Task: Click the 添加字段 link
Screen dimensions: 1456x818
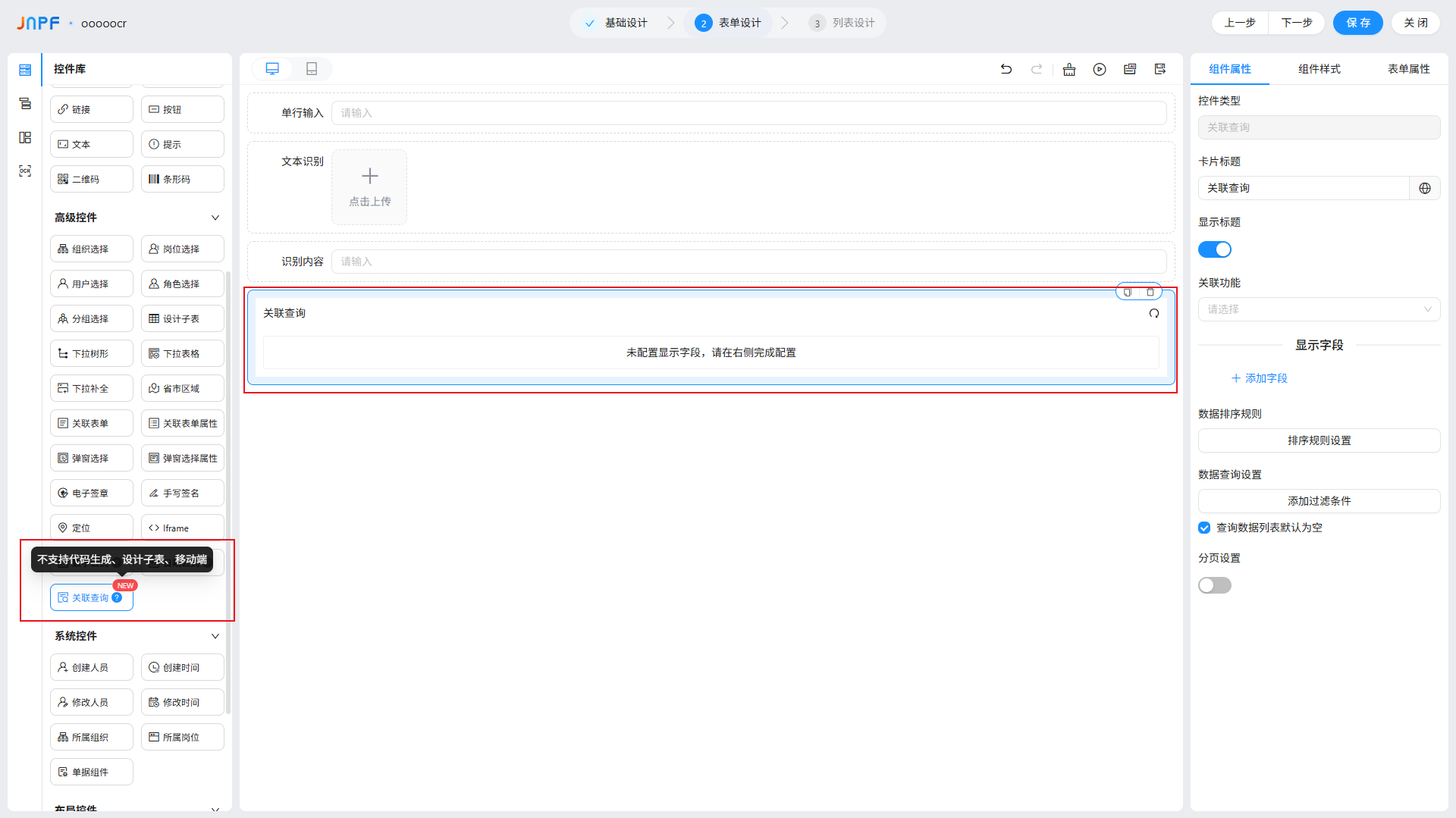Action: click(1259, 378)
